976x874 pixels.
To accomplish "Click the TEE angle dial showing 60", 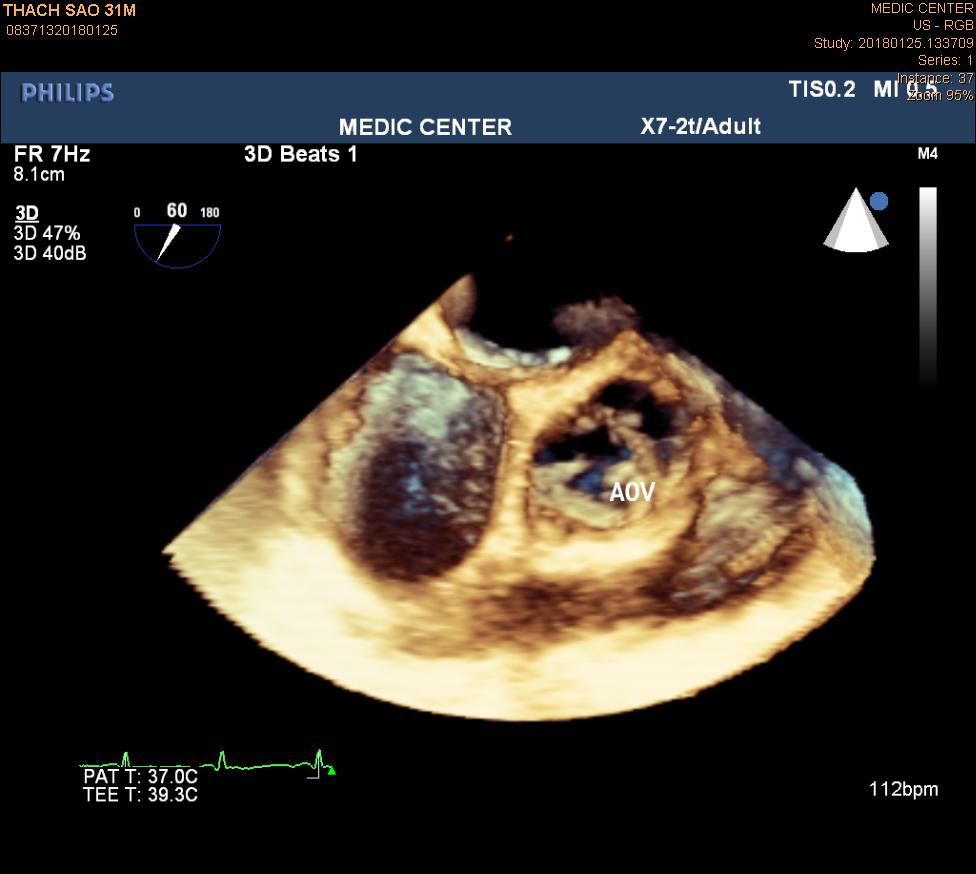I will tap(177, 234).
